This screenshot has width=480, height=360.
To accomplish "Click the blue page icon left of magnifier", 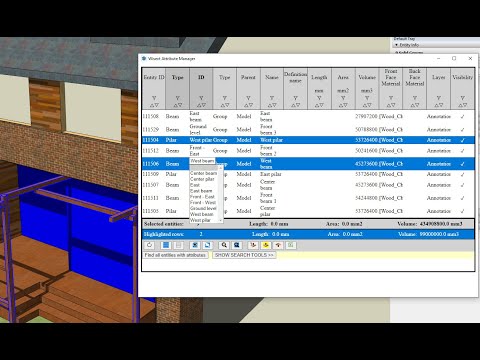I will click(x=207, y=245).
